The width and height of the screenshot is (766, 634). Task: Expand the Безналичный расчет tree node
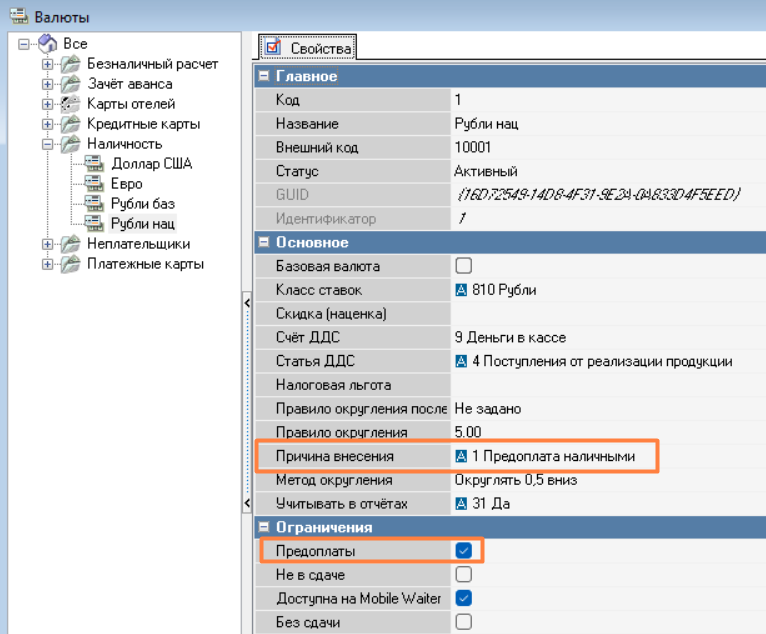tap(47, 64)
